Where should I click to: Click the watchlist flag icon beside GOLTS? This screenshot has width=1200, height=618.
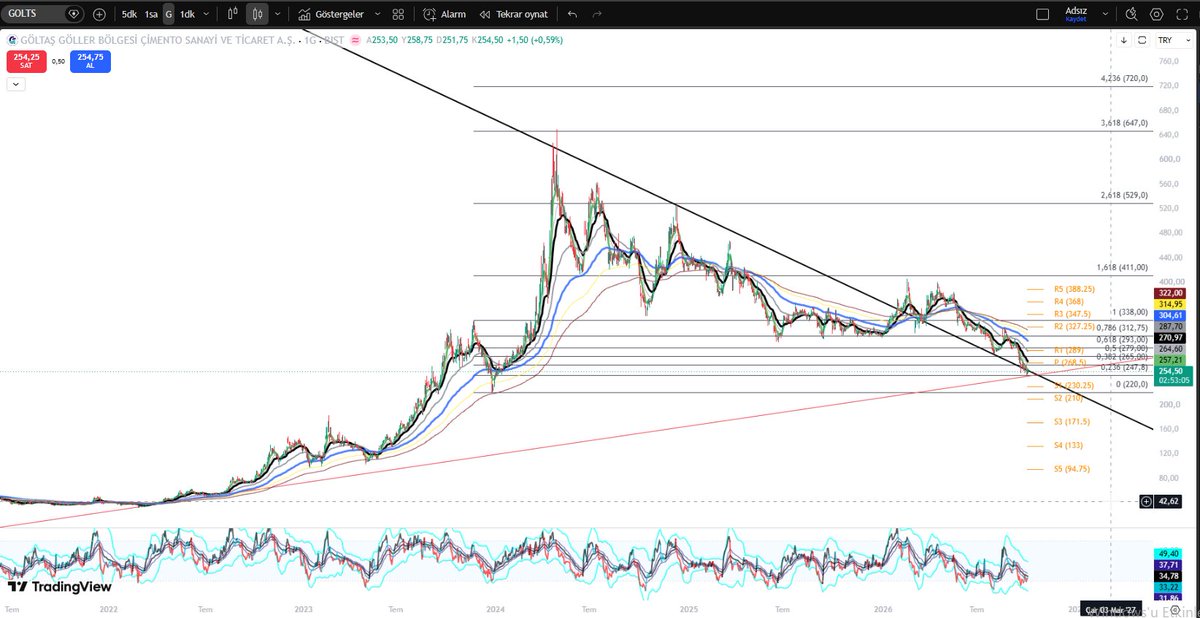pyautogui.click(x=74, y=14)
